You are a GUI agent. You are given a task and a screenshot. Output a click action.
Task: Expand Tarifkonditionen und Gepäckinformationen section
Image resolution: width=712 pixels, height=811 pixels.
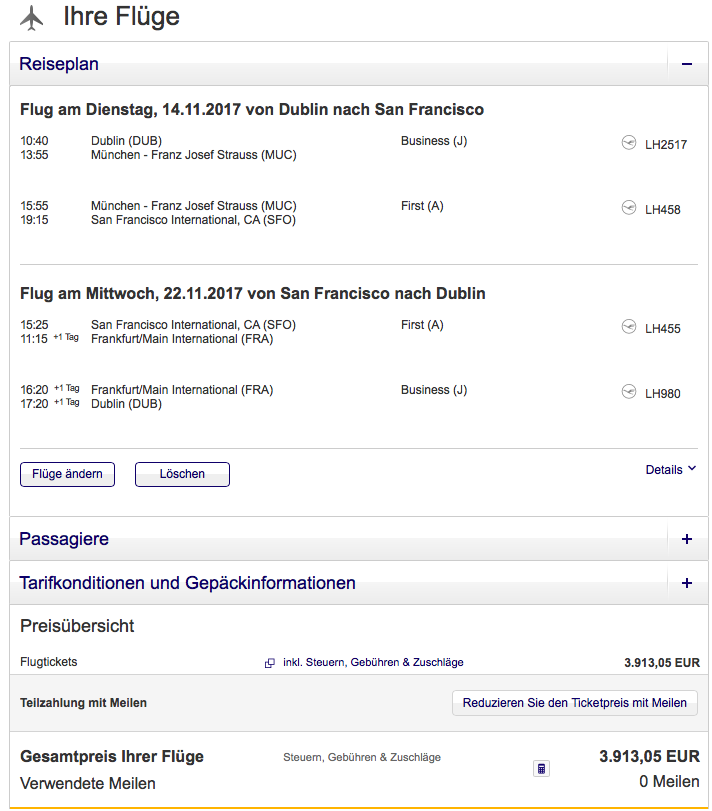(687, 583)
